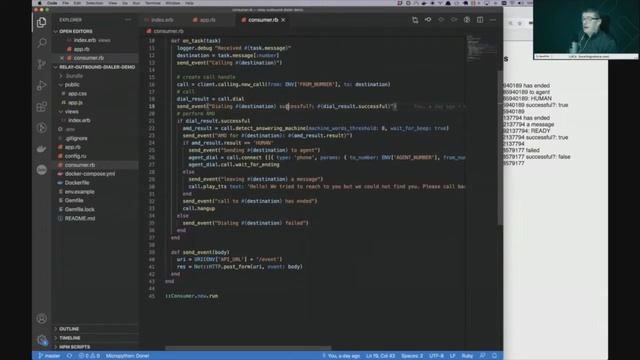This screenshot has height=360, width=640.
Task: Open Gemfile.lock file
Action: click(x=80, y=209)
